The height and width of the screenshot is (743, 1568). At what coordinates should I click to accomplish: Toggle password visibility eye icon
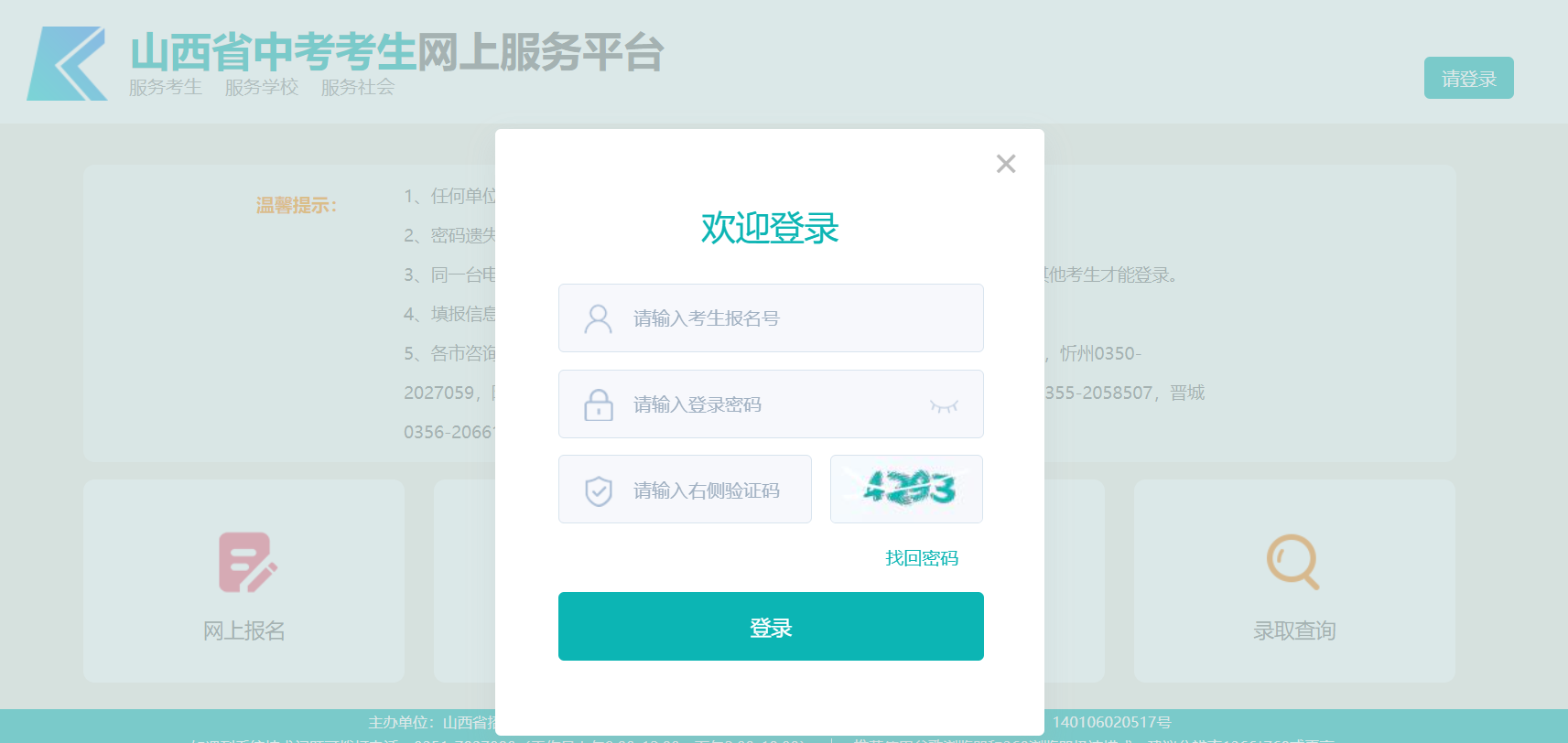944,405
